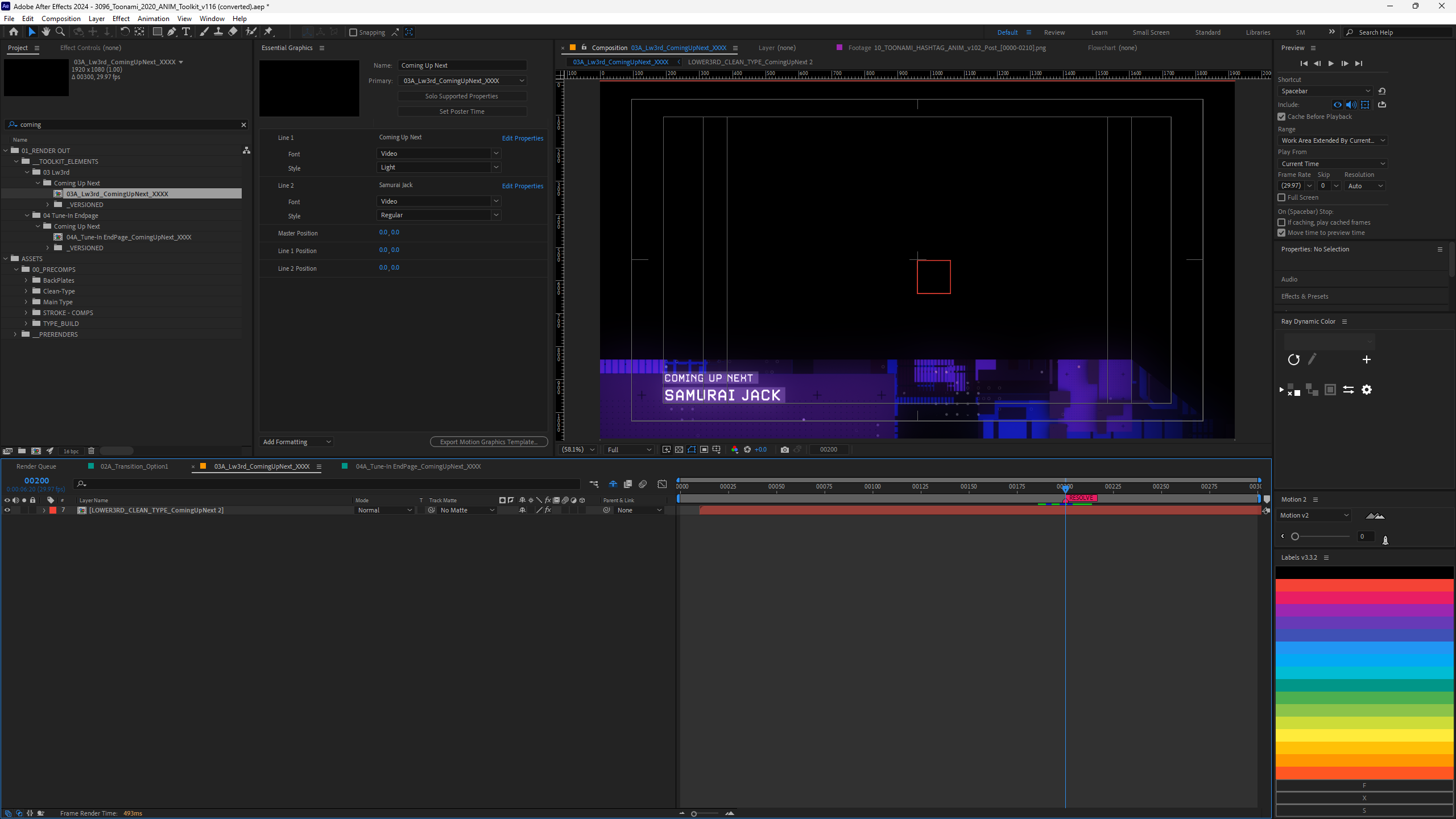This screenshot has height=819, width=1456.
Task: Create a new folder in Project panel
Action: 22,451
